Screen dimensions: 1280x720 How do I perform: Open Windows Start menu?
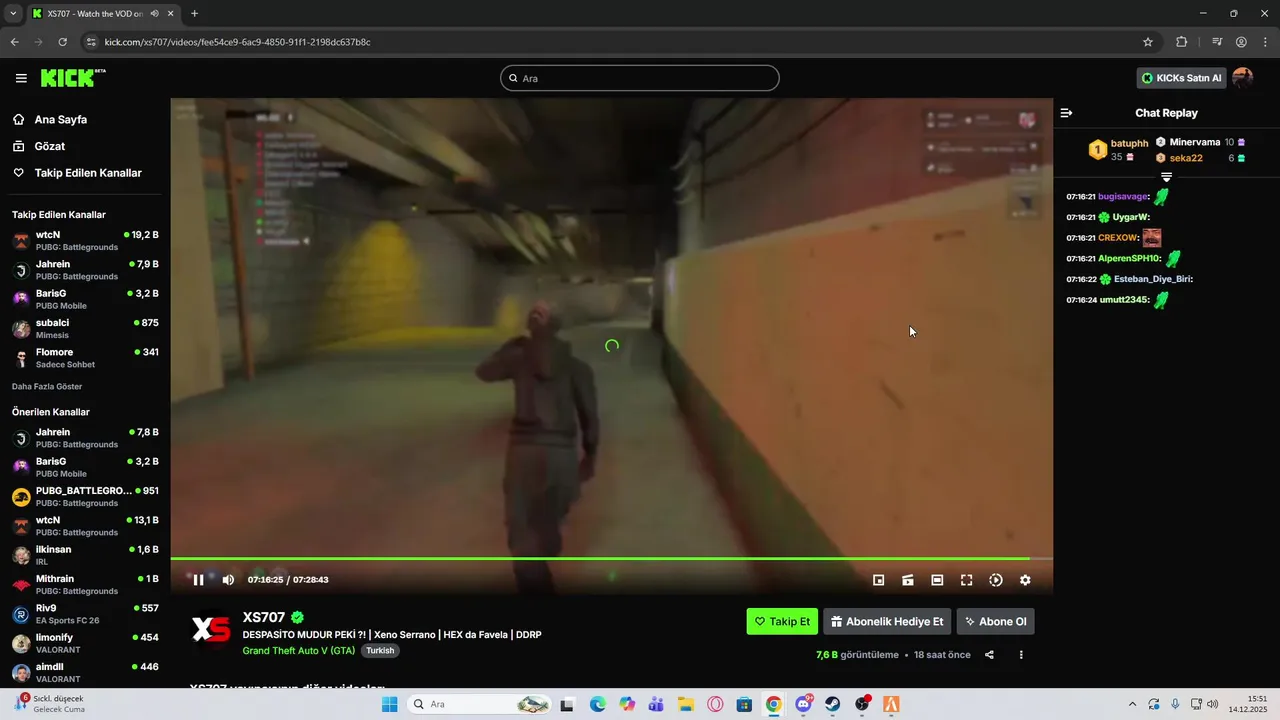(x=389, y=704)
